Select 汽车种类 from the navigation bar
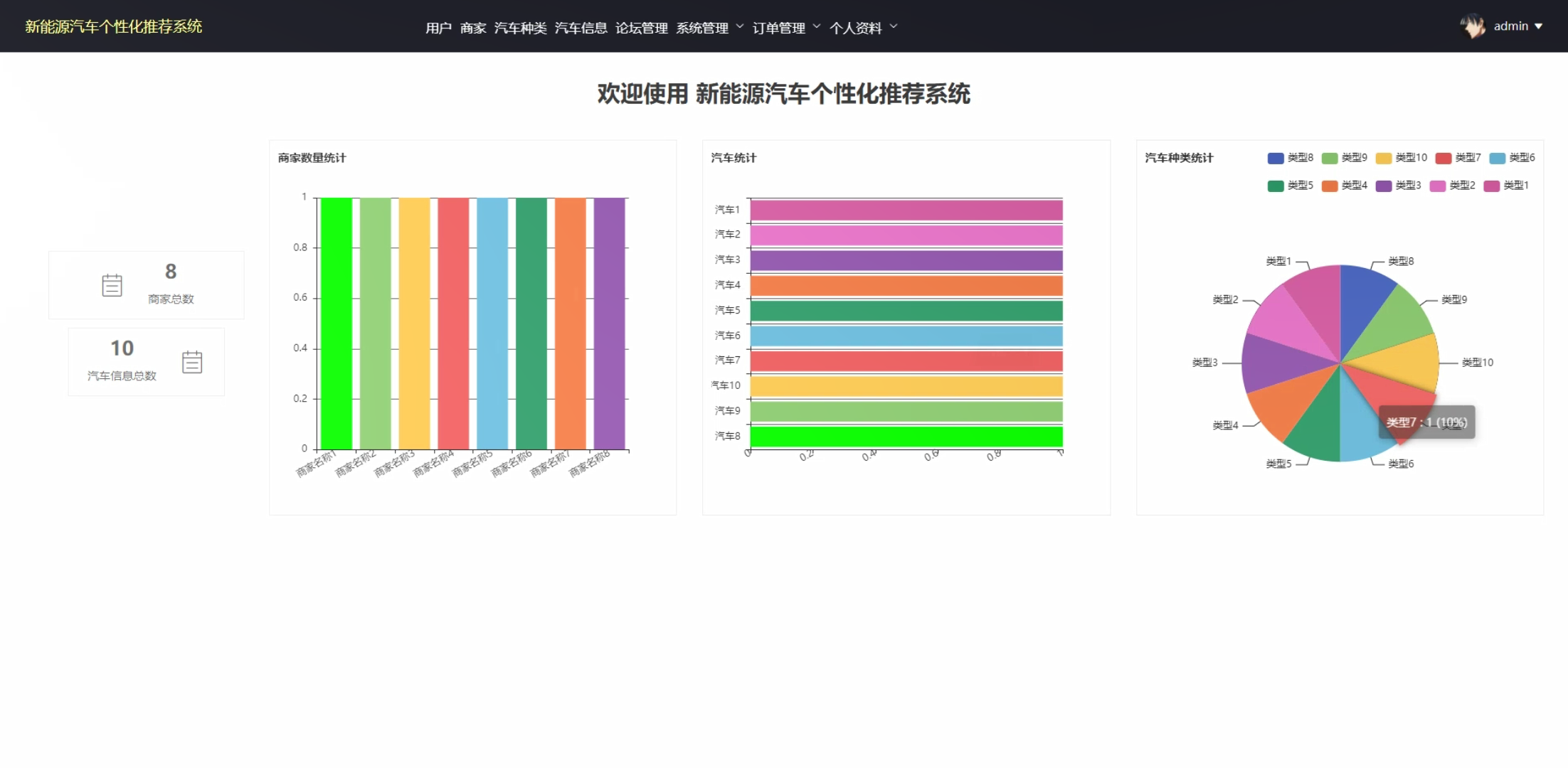This screenshot has height=768, width=1568. [x=521, y=28]
